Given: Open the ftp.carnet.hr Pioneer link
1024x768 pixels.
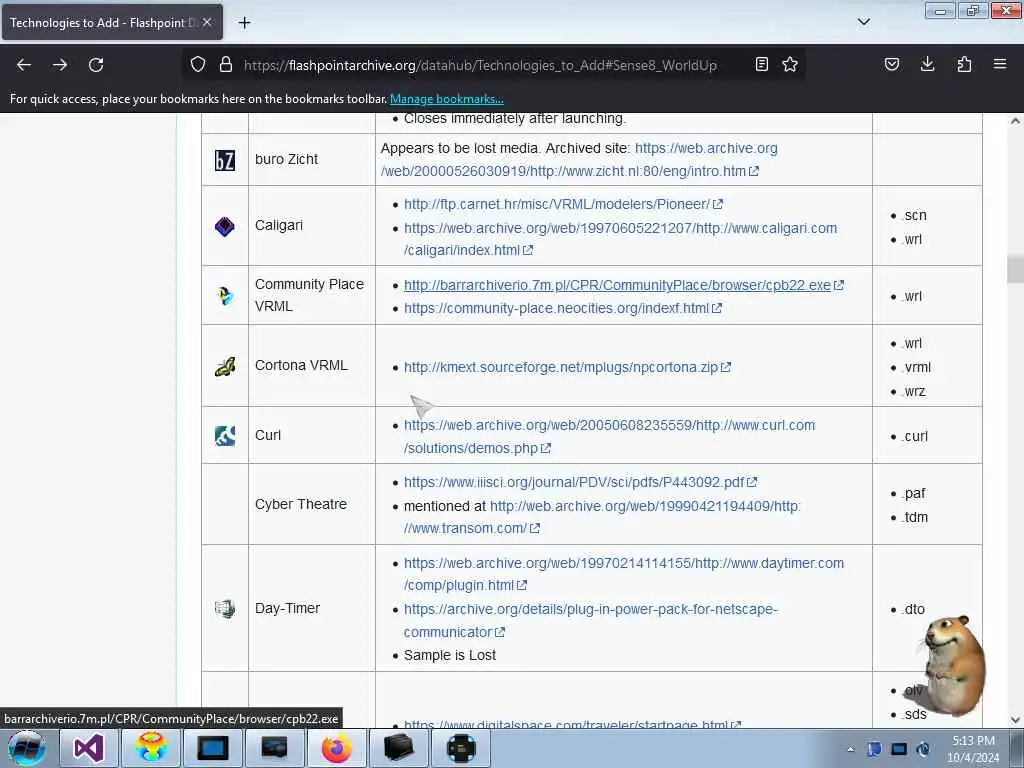Looking at the screenshot, I should click(563, 204).
